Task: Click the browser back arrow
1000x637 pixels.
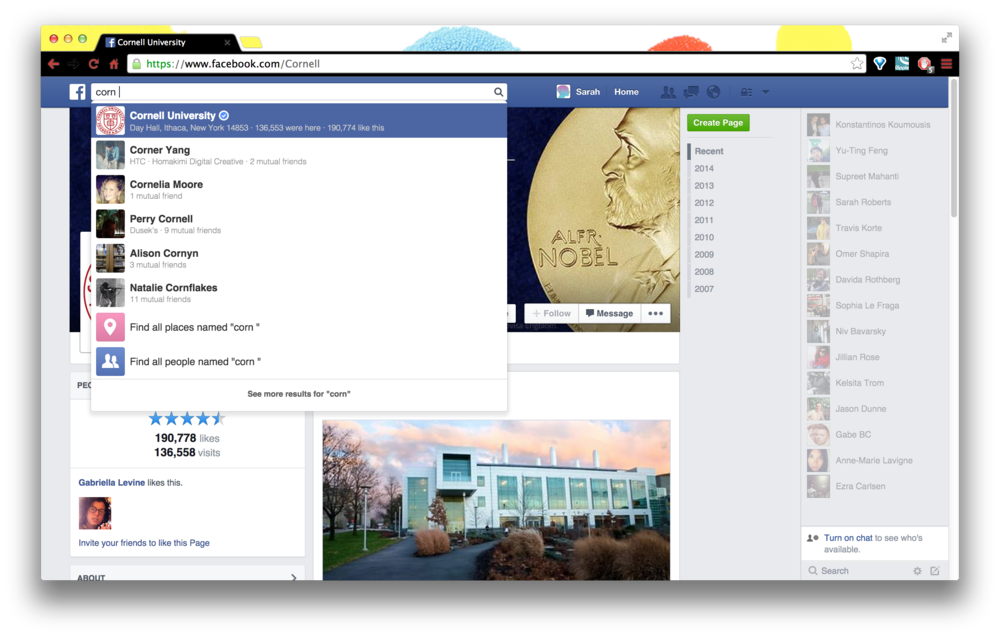Action: click(x=54, y=64)
